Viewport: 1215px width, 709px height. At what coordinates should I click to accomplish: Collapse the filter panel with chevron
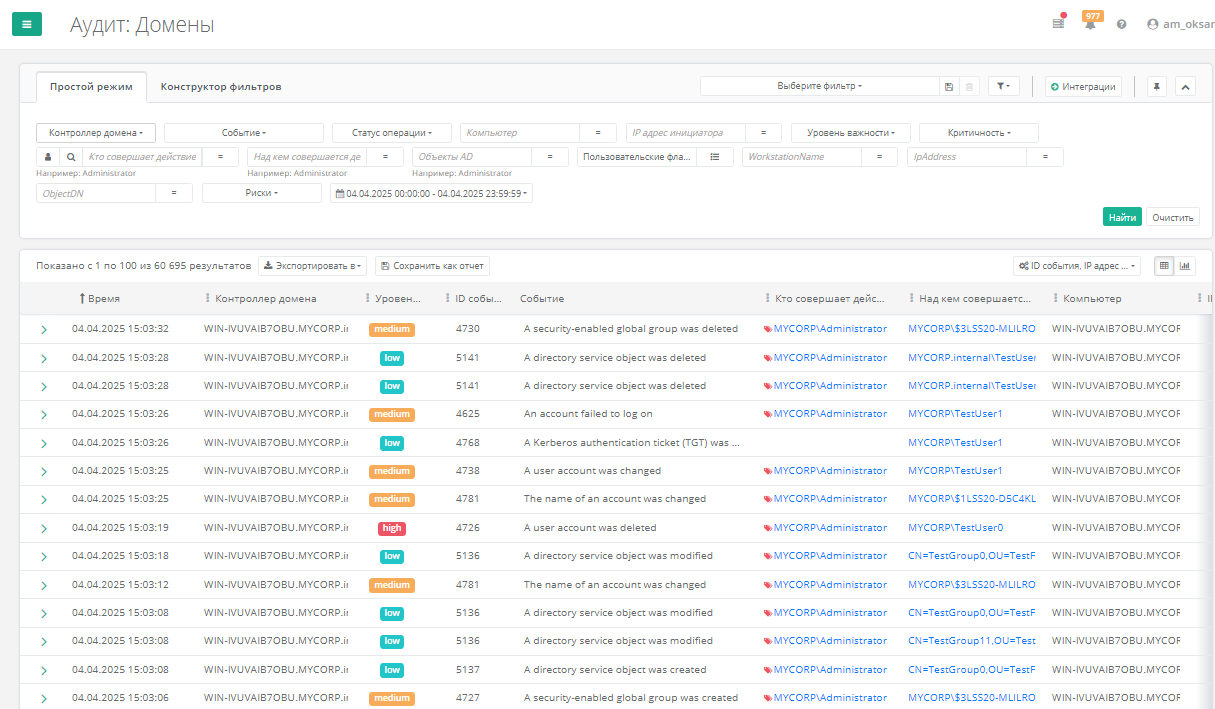[x=1186, y=87]
